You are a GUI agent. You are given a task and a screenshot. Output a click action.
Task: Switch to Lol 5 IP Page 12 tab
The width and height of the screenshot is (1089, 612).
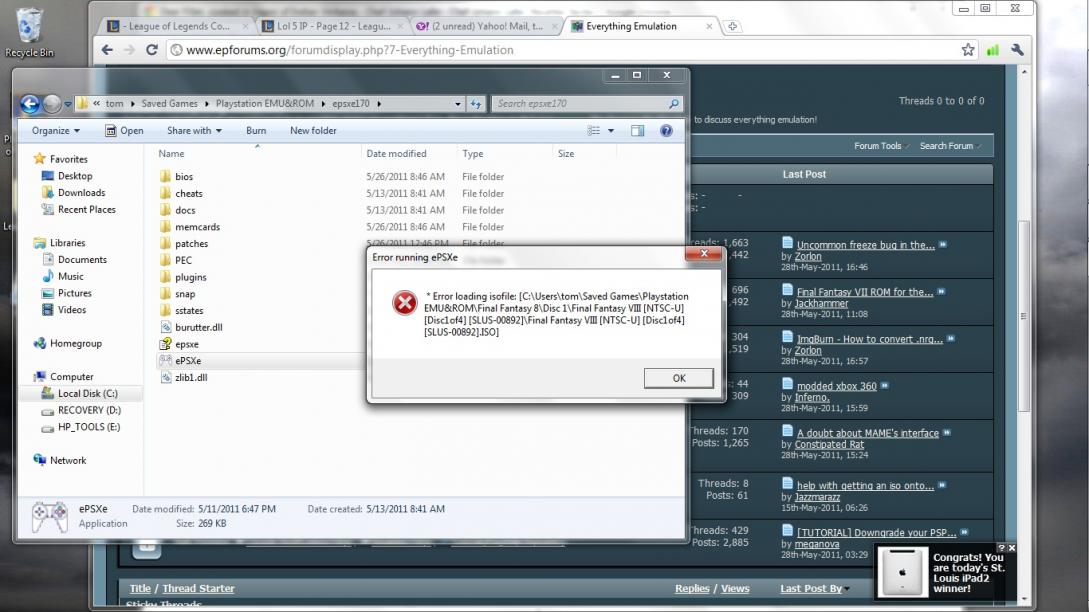332,26
